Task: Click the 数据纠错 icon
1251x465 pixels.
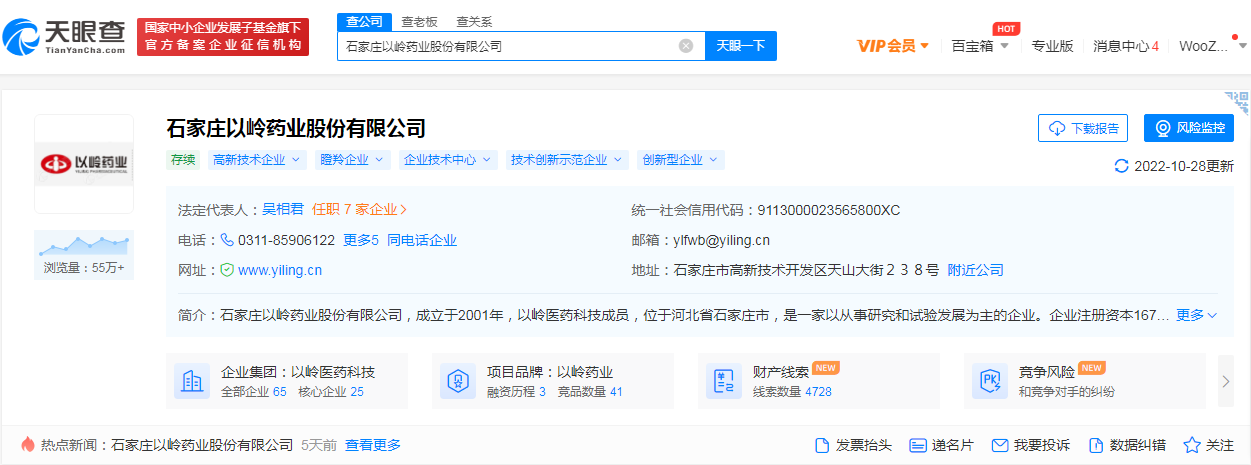Action: click(x=1095, y=445)
